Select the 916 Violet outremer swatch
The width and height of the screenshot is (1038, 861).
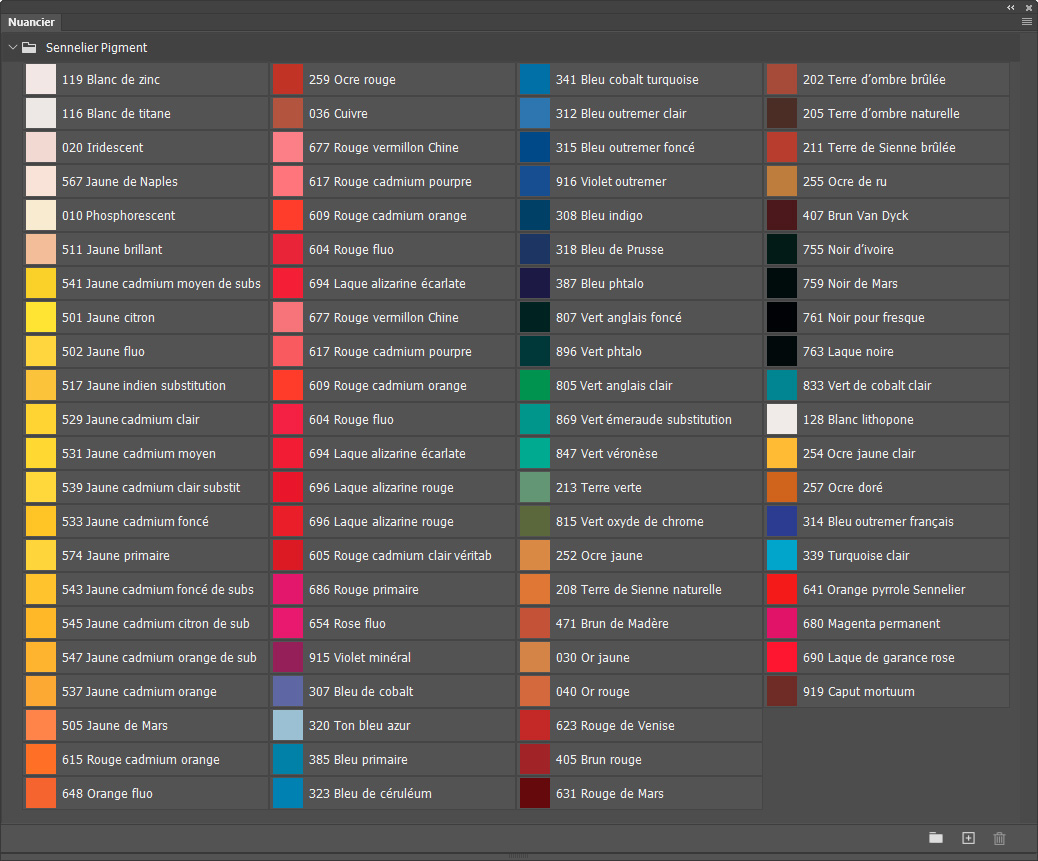click(x=640, y=181)
